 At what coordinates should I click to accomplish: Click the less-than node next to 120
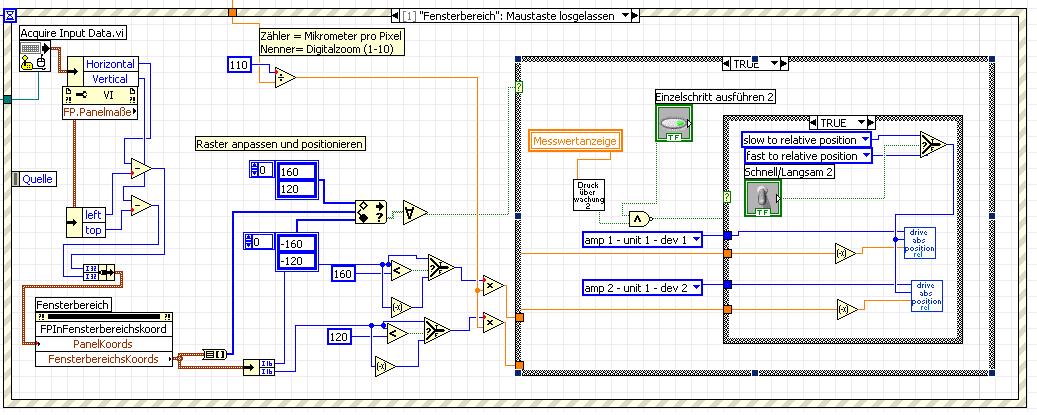(397, 334)
